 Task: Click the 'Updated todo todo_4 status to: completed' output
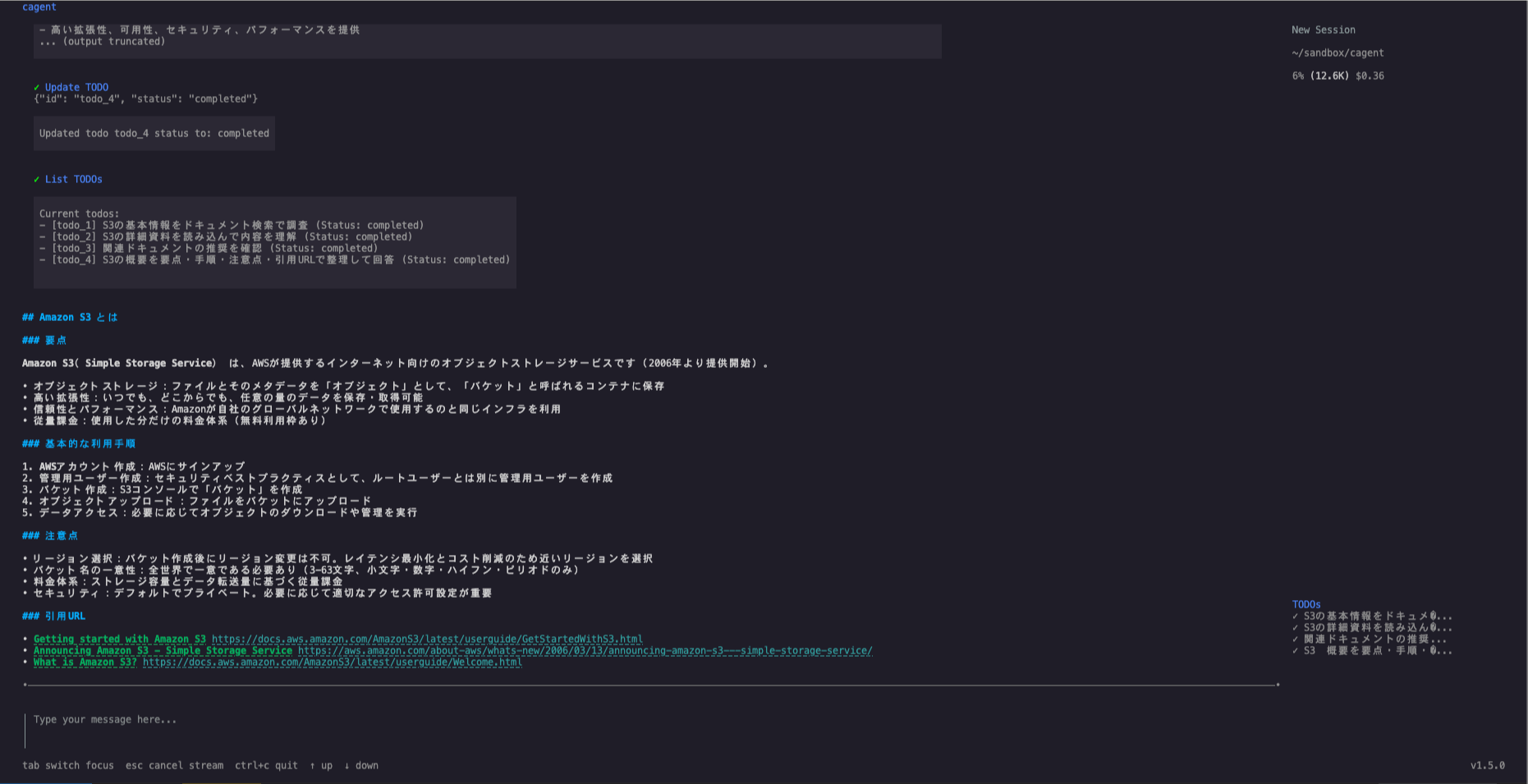[154, 133]
